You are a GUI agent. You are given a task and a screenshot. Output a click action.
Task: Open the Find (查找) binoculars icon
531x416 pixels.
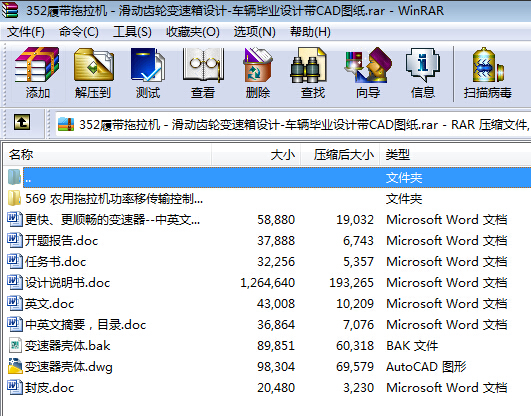309,65
